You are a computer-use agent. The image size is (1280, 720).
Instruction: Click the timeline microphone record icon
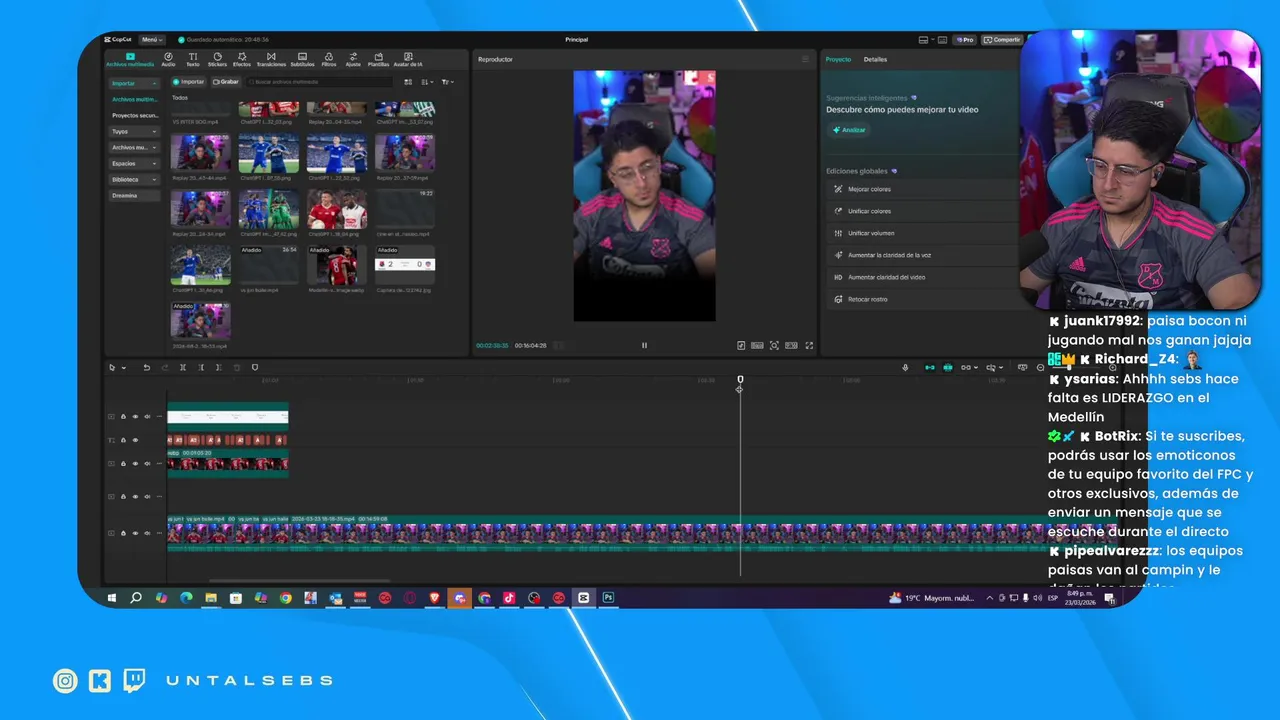click(906, 367)
